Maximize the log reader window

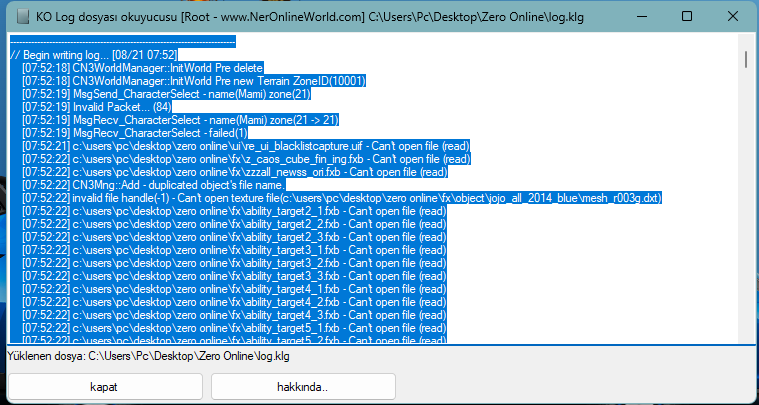(x=686, y=16)
